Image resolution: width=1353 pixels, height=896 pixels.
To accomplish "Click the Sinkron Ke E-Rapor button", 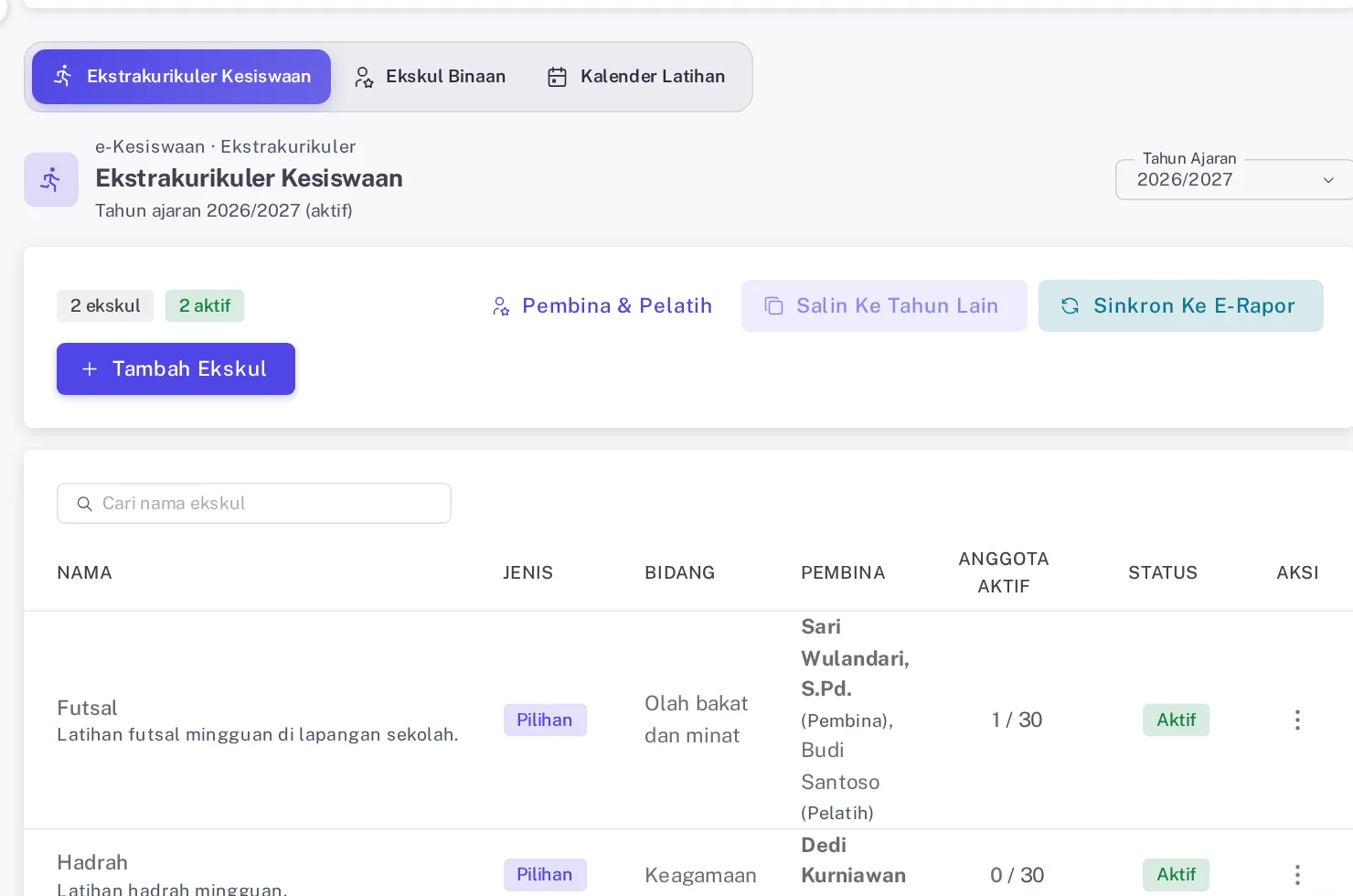I will tap(1180, 306).
